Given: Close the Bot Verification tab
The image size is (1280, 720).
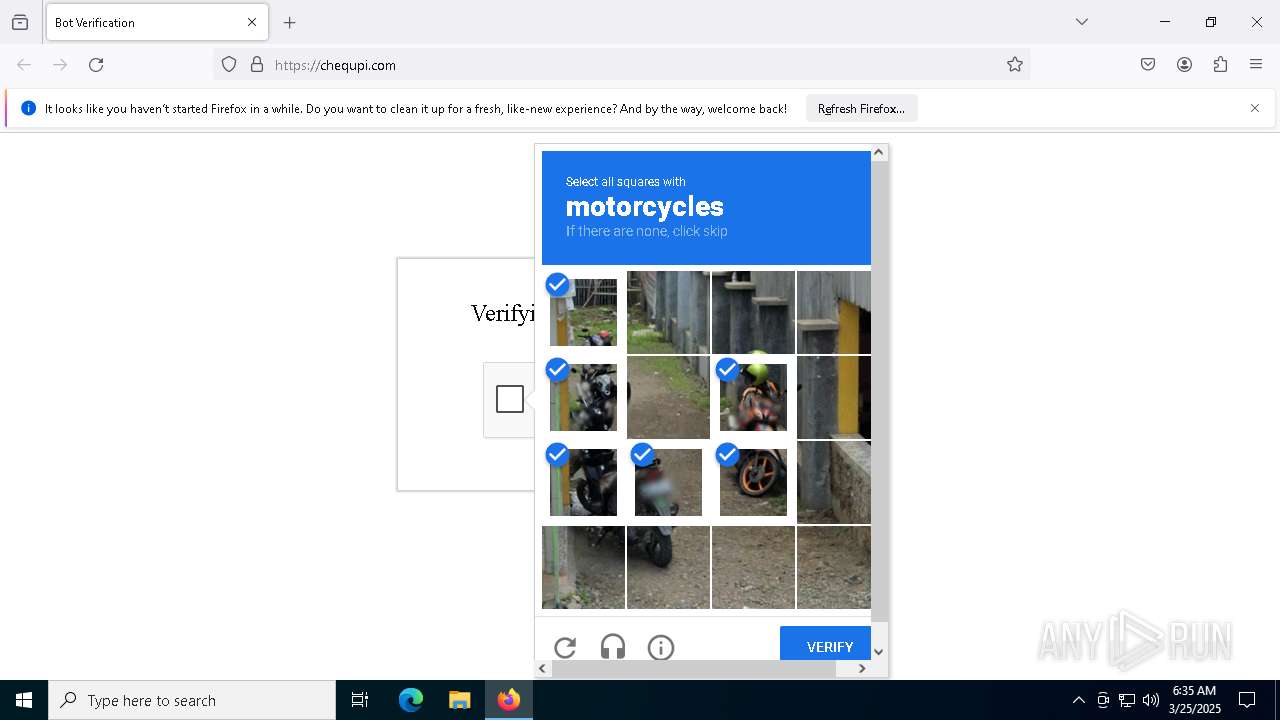Looking at the screenshot, I should [252, 22].
